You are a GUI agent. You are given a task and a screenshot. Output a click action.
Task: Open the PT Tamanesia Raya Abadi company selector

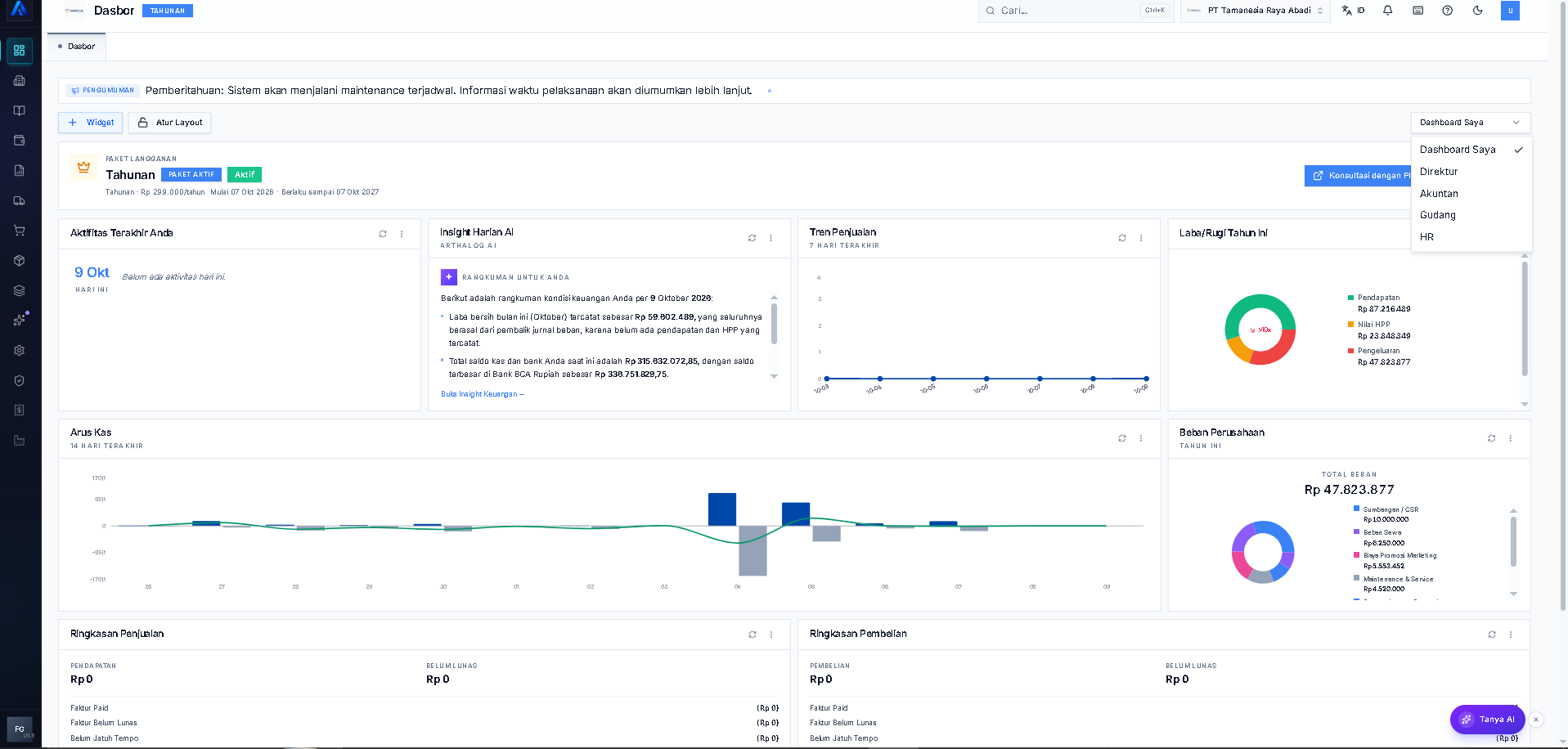[1255, 11]
